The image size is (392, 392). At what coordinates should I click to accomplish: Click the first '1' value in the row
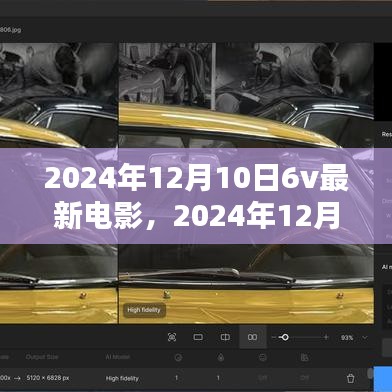pyautogui.click(x=176, y=378)
